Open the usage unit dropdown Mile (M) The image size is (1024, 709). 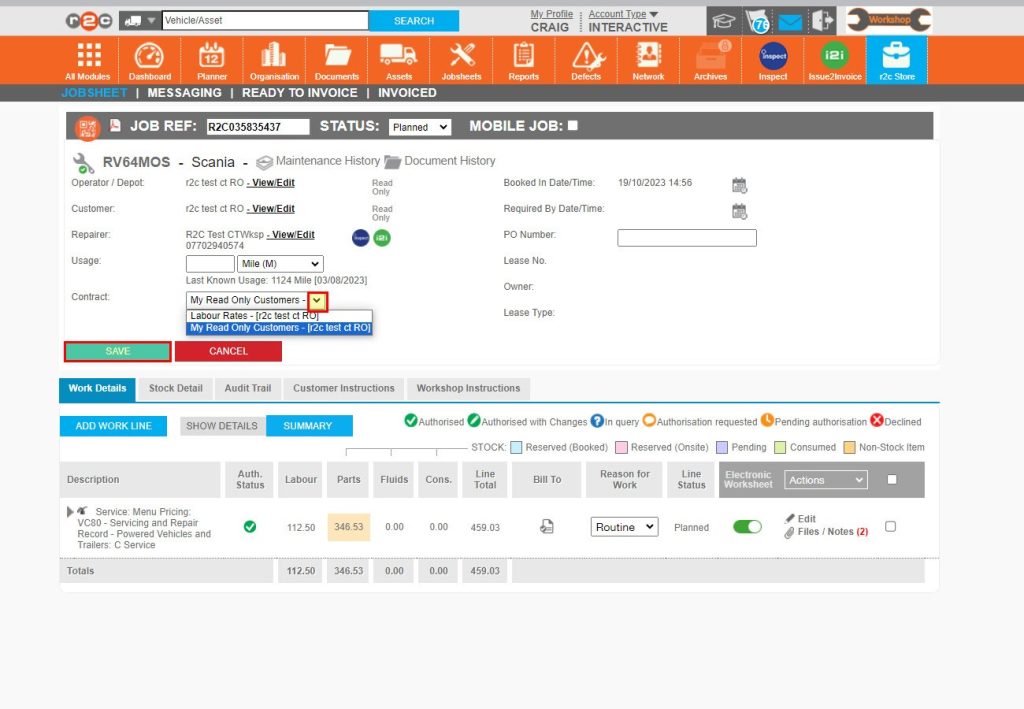tap(280, 264)
